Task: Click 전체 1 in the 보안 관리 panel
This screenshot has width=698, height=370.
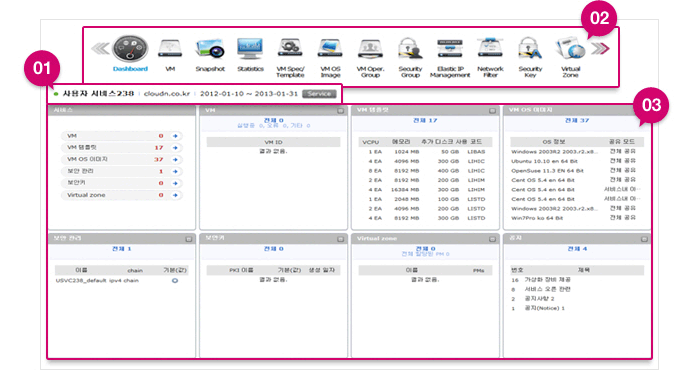Action: (x=122, y=249)
